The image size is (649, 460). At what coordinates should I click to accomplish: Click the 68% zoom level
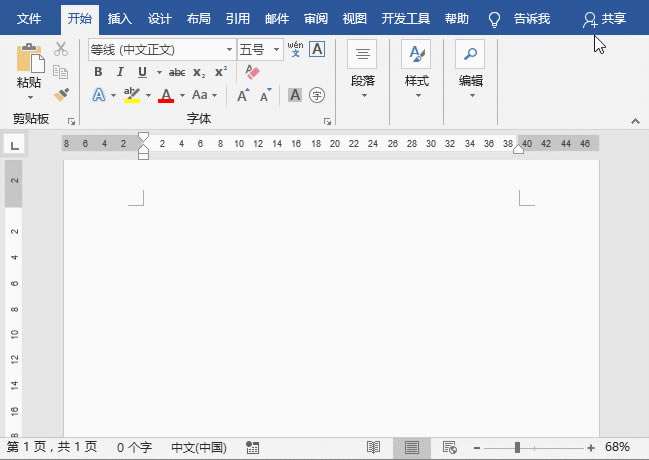(x=617, y=447)
